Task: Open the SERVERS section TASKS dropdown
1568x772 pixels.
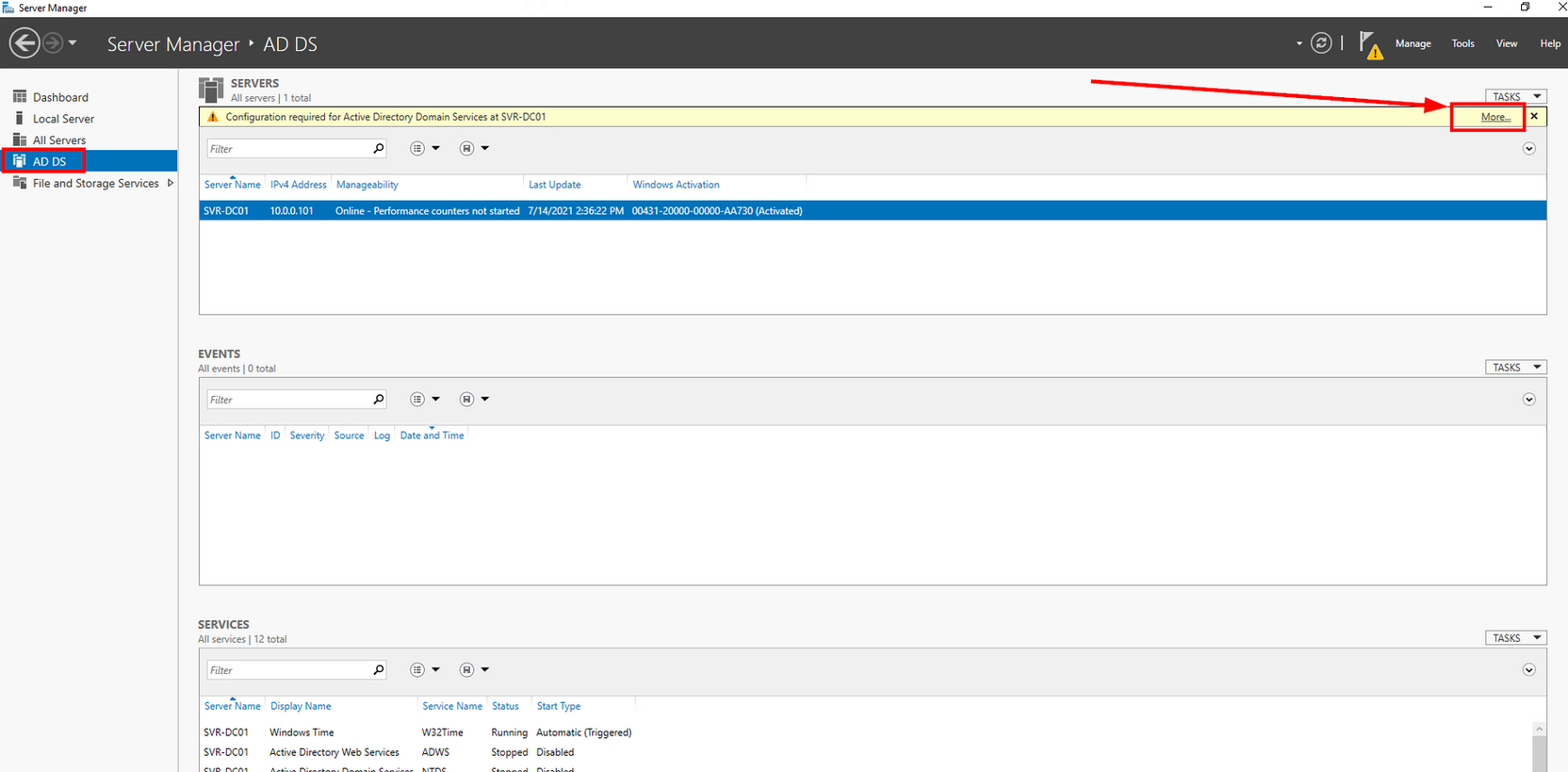Action: [x=1516, y=96]
